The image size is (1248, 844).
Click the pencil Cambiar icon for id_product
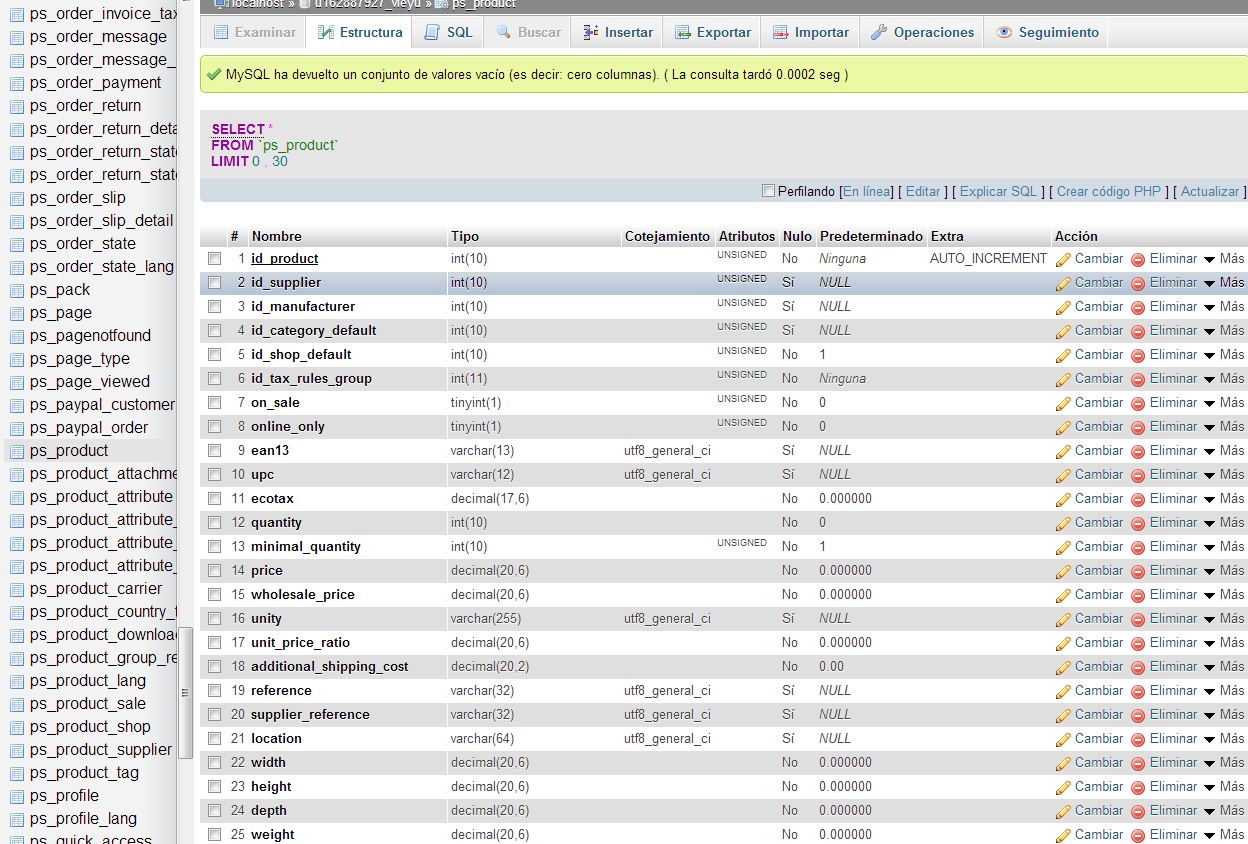1064,259
